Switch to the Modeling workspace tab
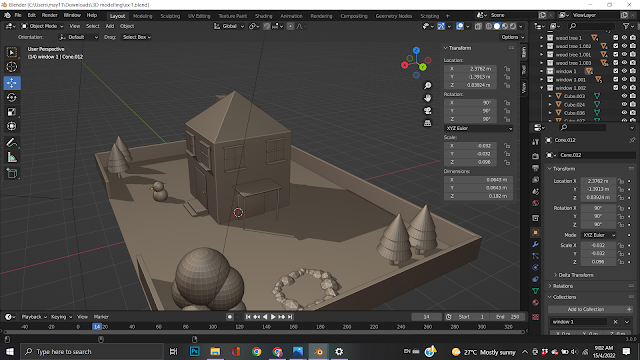The width and height of the screenshot is (640, 360). pos(142,16)
